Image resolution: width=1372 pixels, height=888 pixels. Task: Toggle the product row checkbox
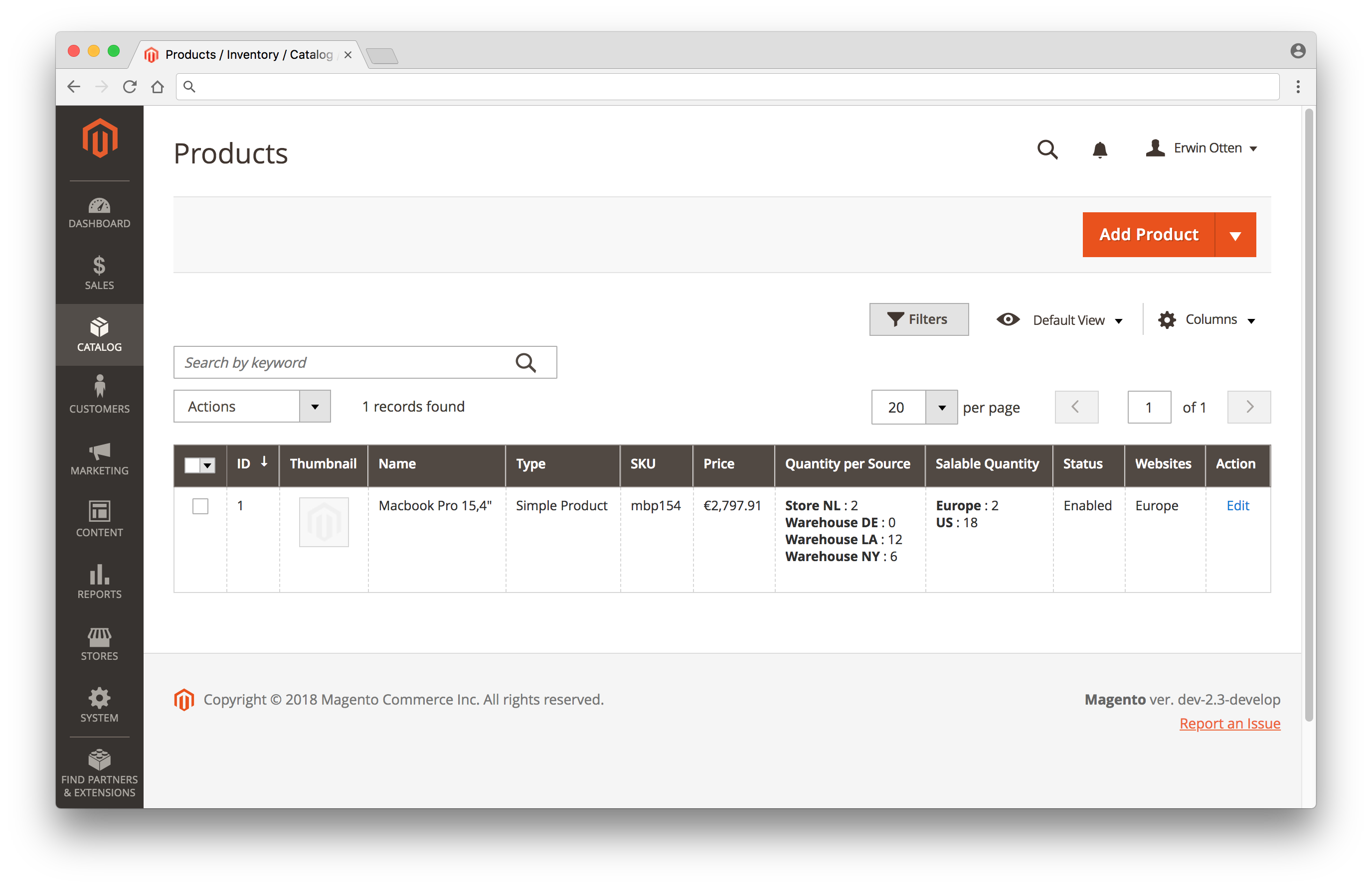click(200, 506)
